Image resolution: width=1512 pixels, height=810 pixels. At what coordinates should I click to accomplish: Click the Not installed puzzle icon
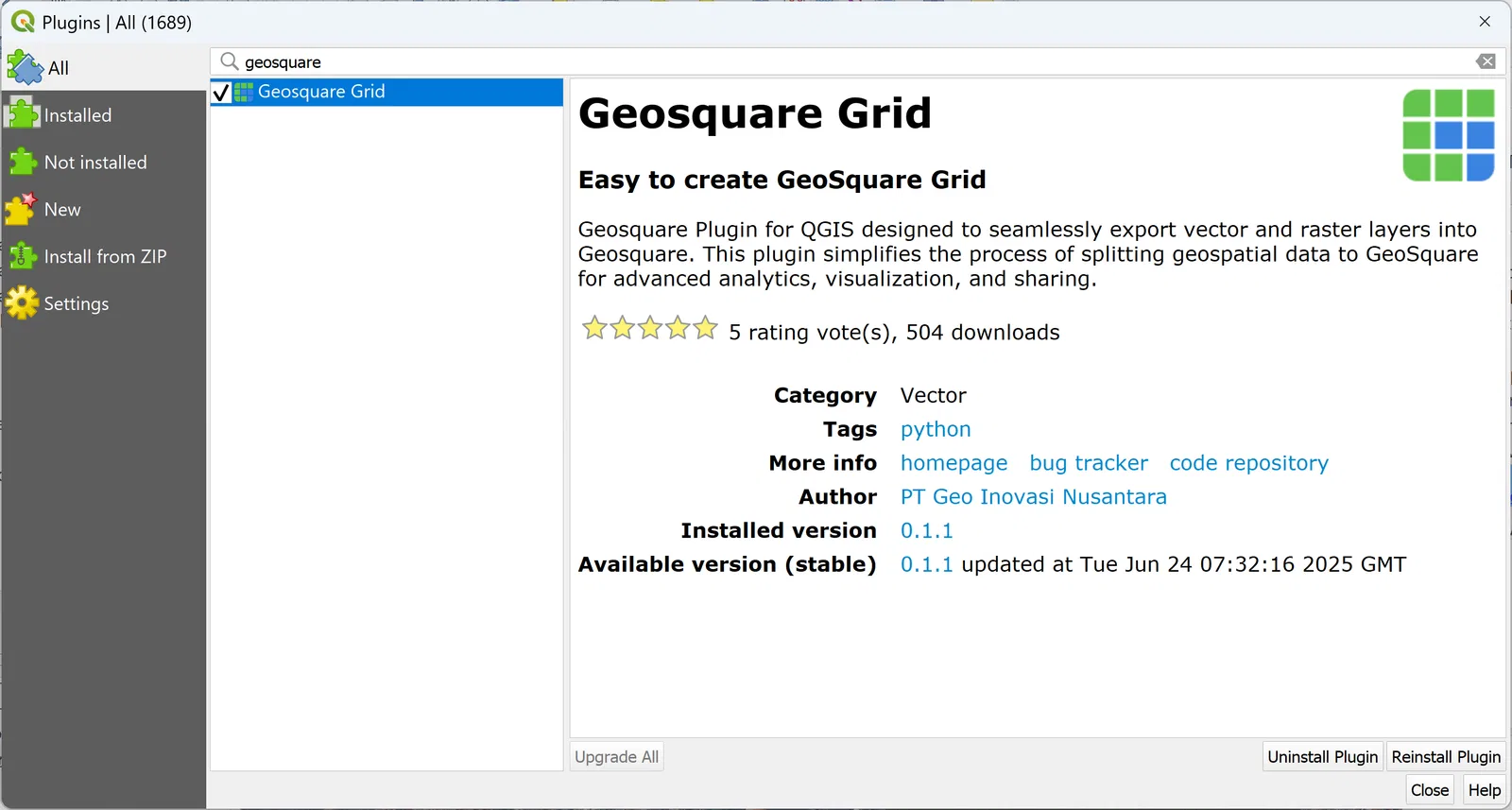pyautogui.click(x=22, y=162)
